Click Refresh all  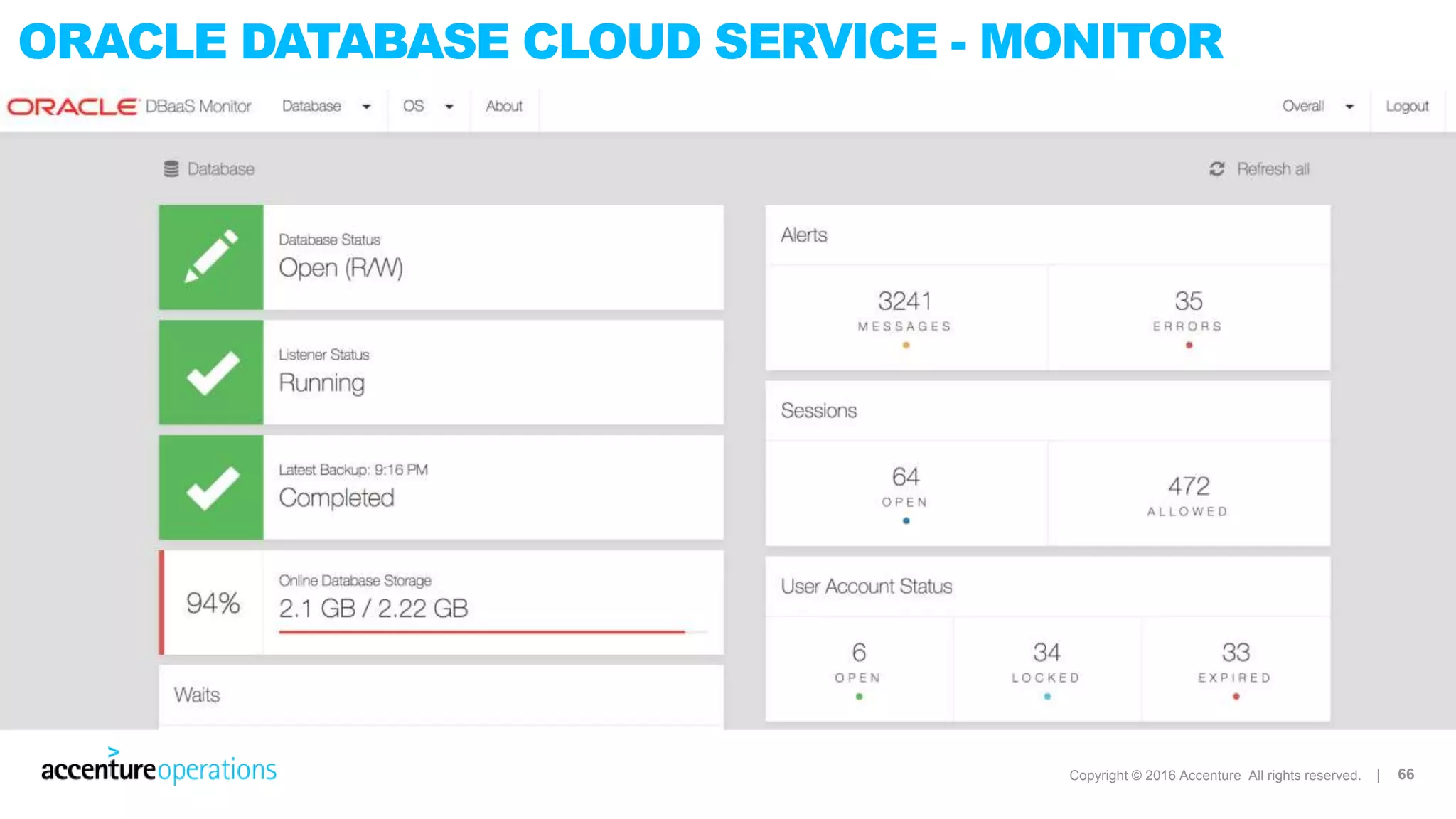coord(1259,169)
